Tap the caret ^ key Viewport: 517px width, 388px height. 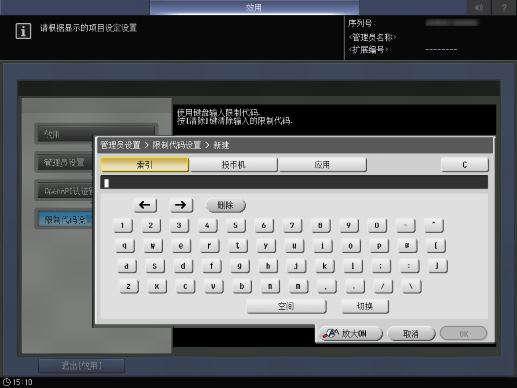pyautogui.click(x=434, y=226)
